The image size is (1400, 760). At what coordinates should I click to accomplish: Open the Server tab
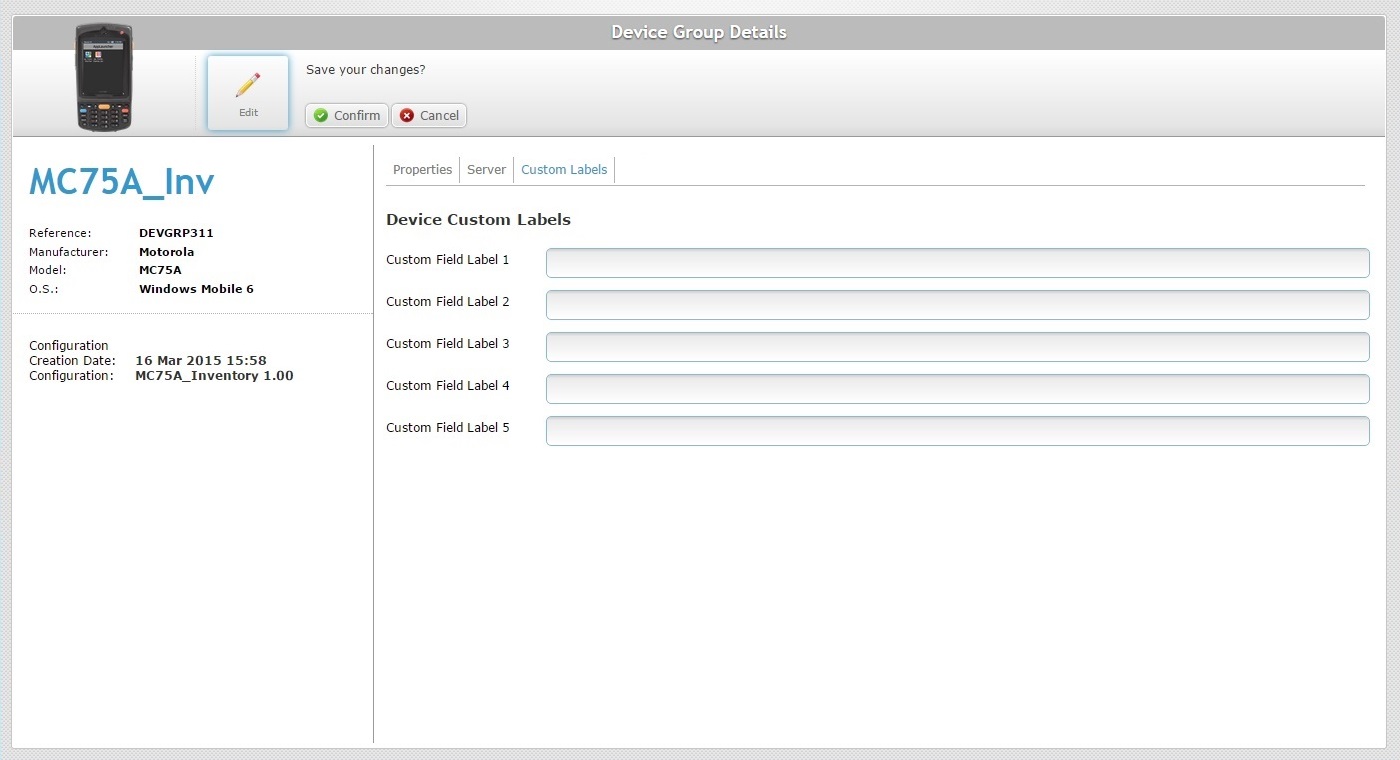(486, 170)
